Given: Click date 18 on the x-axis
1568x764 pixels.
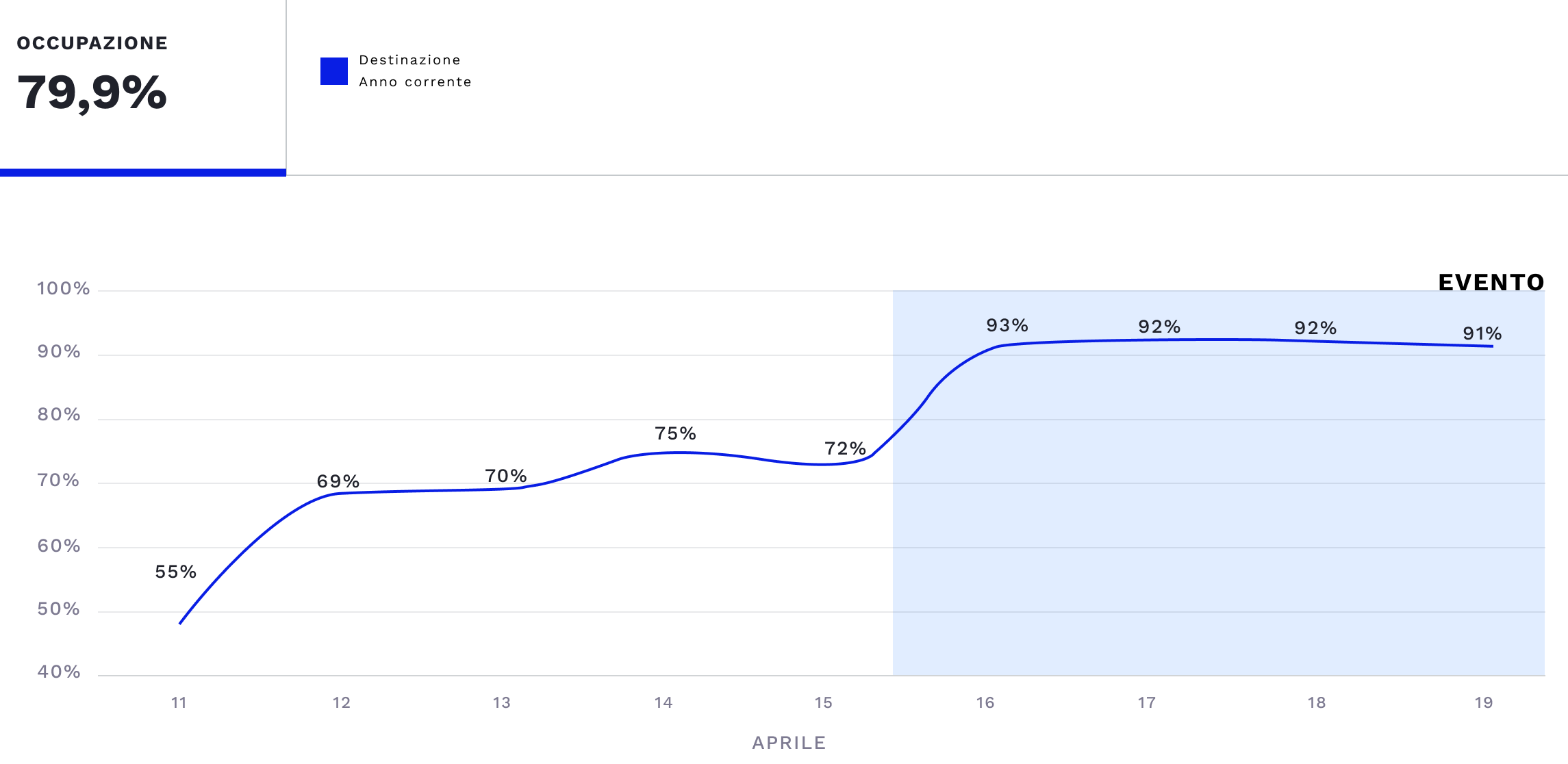Looking at the screenshot, I should point(1317,702).
